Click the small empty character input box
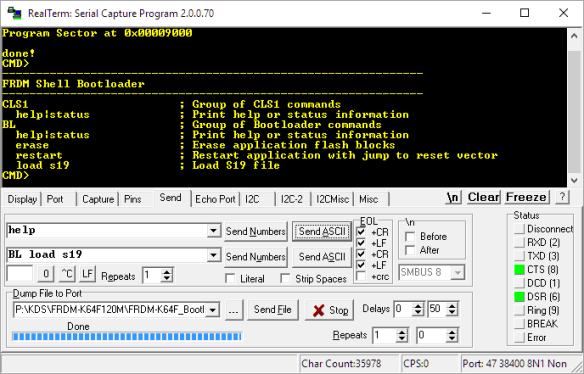Viewport: 584px width, 374px height. pyautogui.click(x=20, y=274)
